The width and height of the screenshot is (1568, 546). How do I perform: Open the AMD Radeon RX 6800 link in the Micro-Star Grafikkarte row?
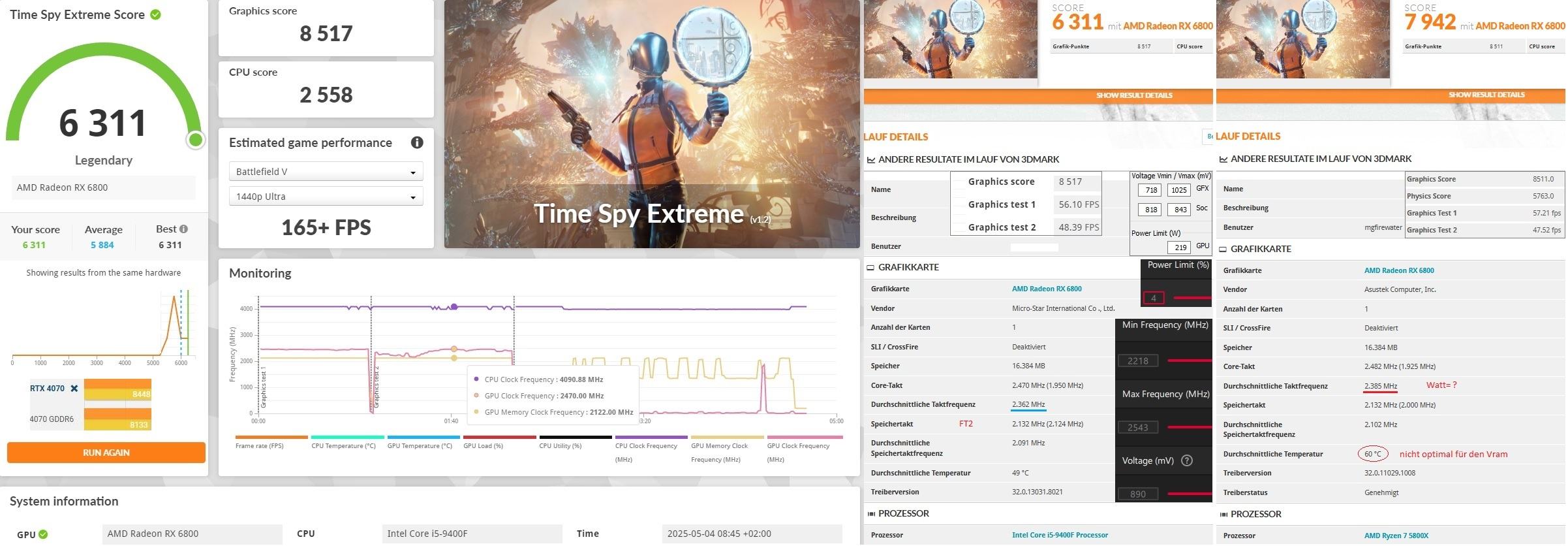(1047, 289)
